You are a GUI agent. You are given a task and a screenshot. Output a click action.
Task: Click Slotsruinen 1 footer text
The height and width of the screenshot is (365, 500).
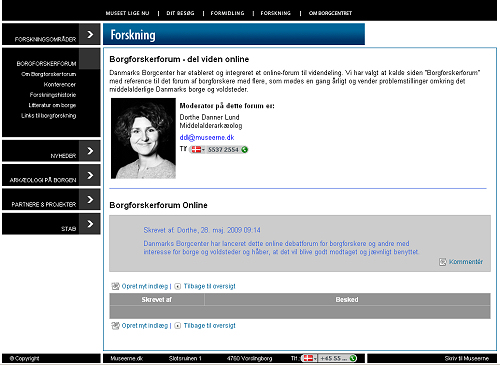pos(185,358)
